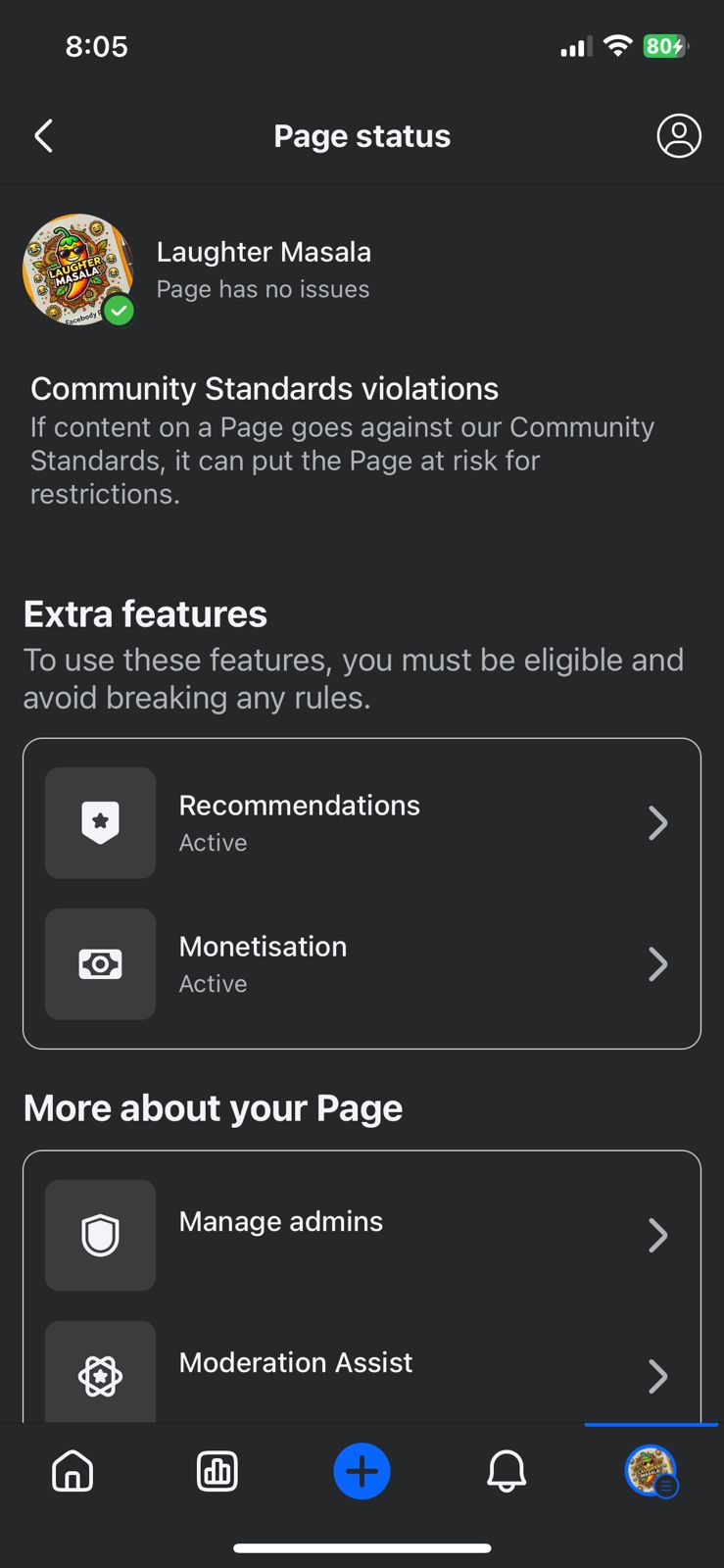Go to the Home tab

tap(72, 1471)
